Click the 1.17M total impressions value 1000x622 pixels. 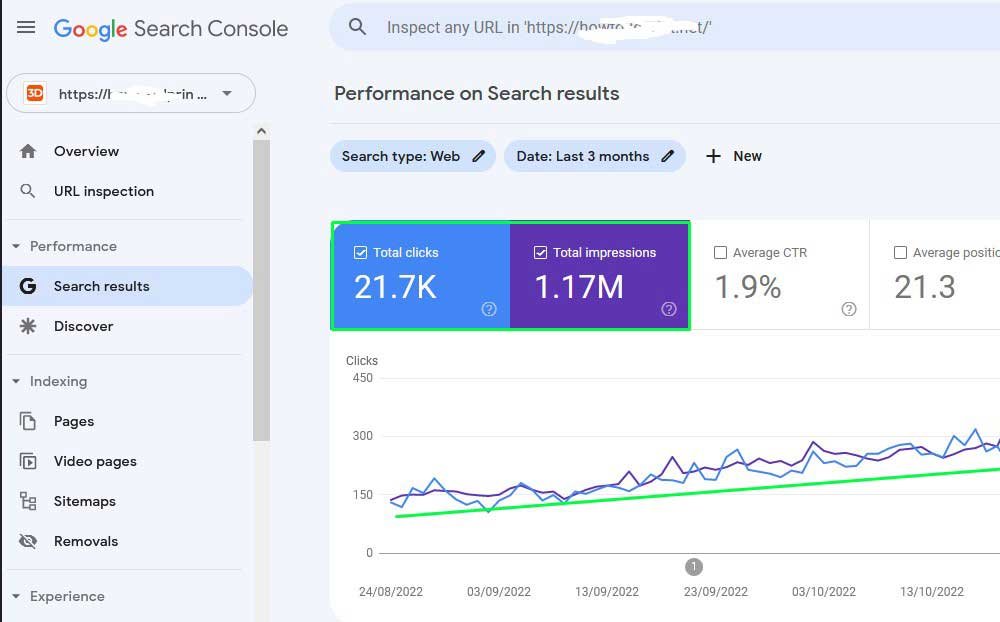[x=579, y=287]
